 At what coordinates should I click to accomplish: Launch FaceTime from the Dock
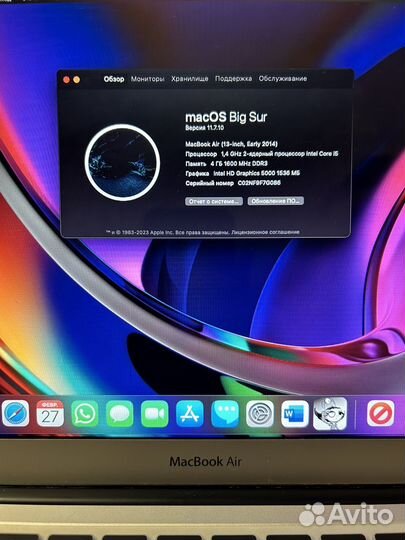click(155, 414)
